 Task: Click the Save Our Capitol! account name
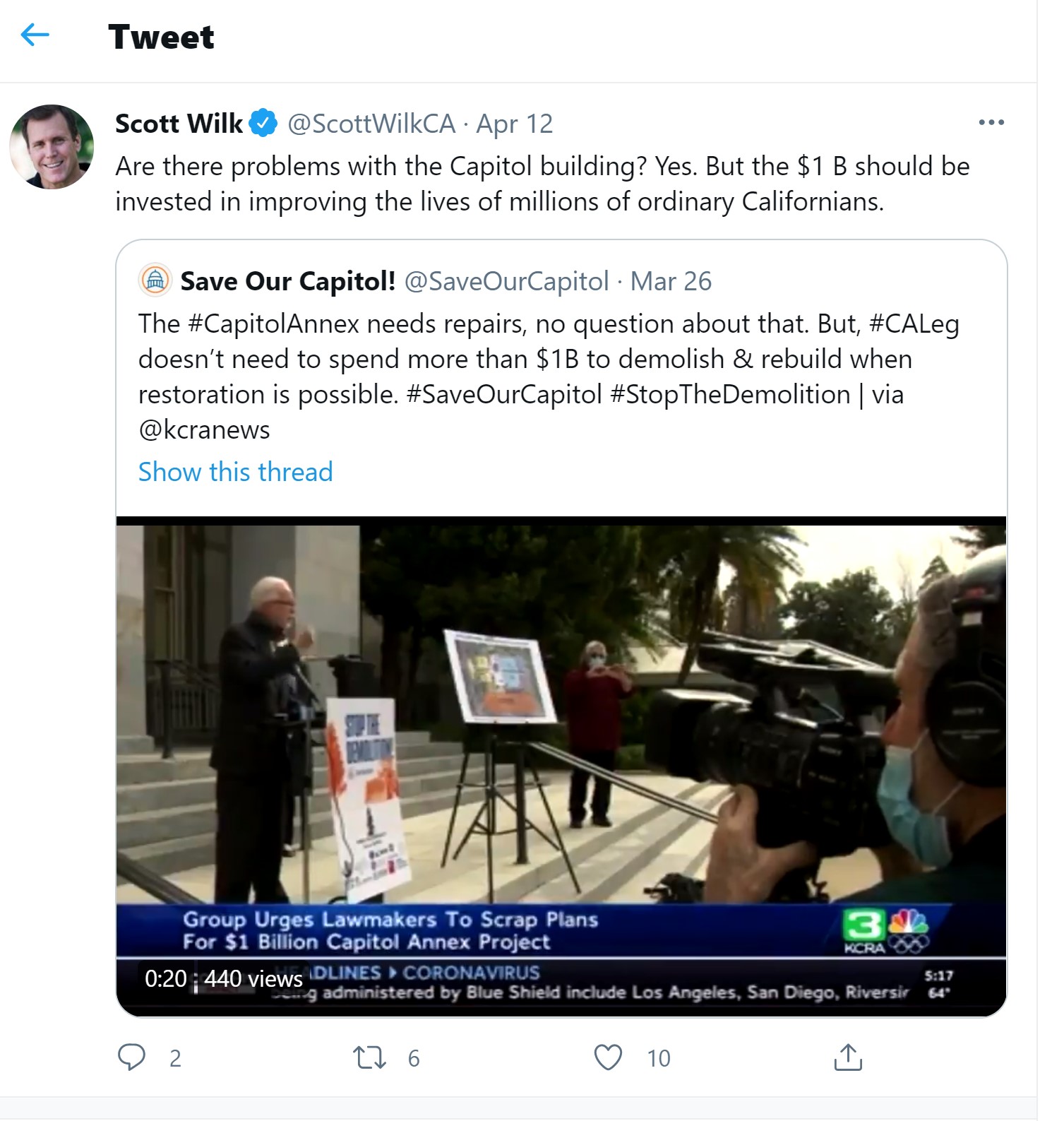287,281
